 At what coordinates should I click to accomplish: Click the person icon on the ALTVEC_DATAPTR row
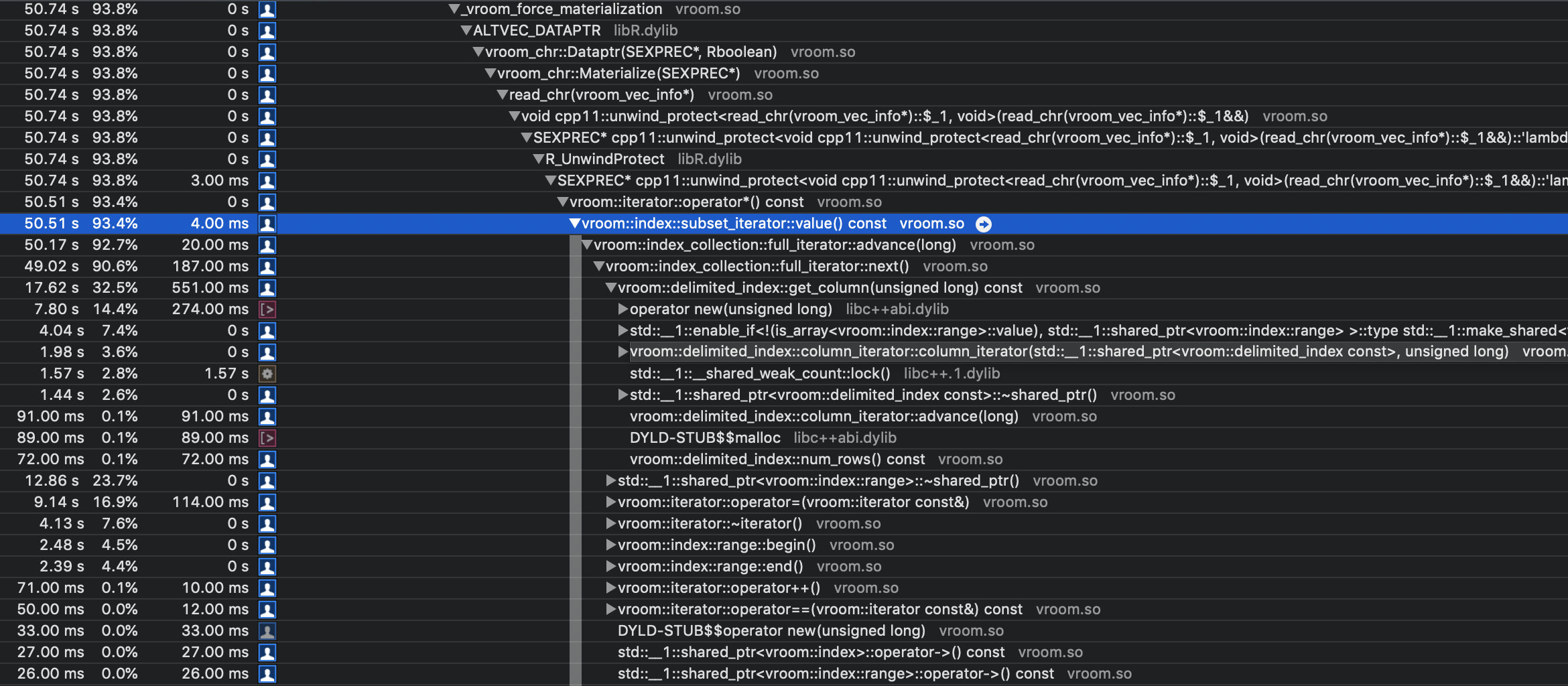pyautogui.click(x=267, y=30)
